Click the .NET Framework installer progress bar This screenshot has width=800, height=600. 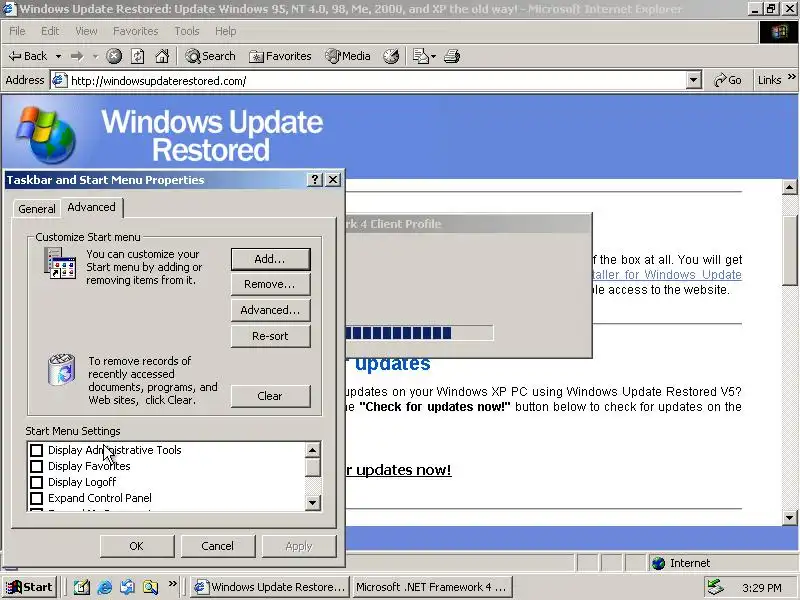[x=419, y=333]
